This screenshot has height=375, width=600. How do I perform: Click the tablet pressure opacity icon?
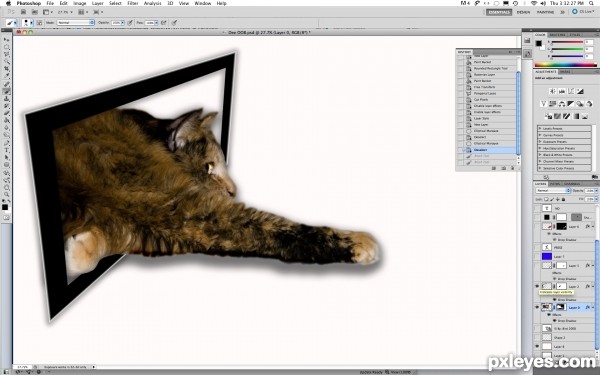(x=130, y=23)
